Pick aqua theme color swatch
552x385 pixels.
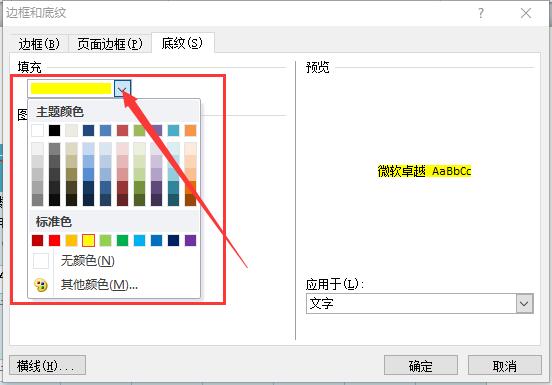(x=173, y=130)
